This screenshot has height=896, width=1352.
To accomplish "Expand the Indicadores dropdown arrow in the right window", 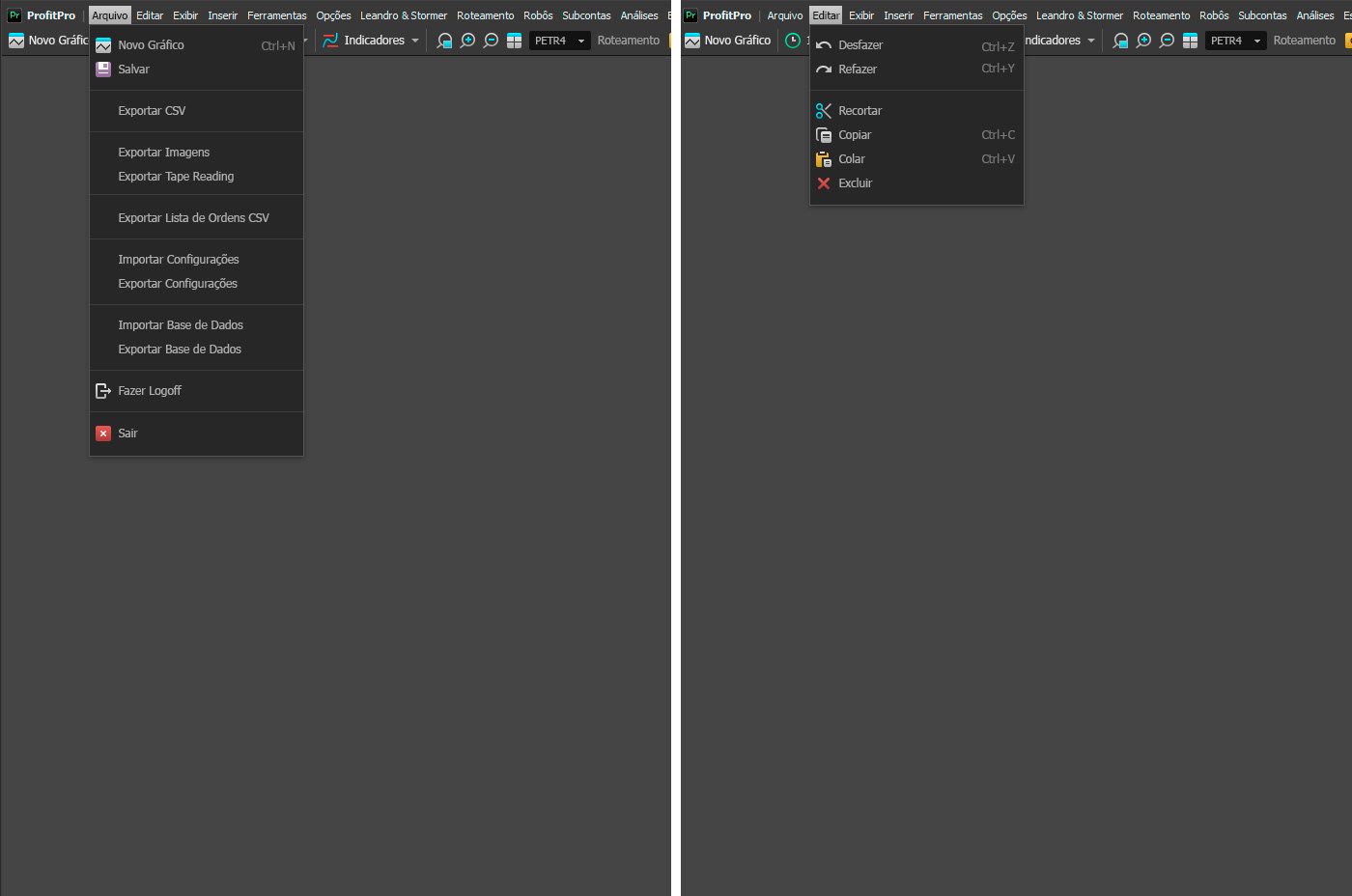I will pyautogui.click(x=1091, y=41).
